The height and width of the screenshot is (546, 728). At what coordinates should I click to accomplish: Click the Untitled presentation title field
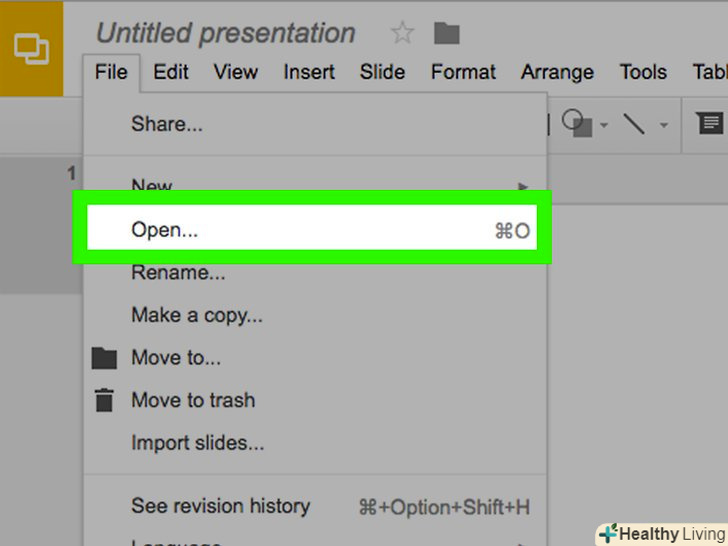point(225,33)
